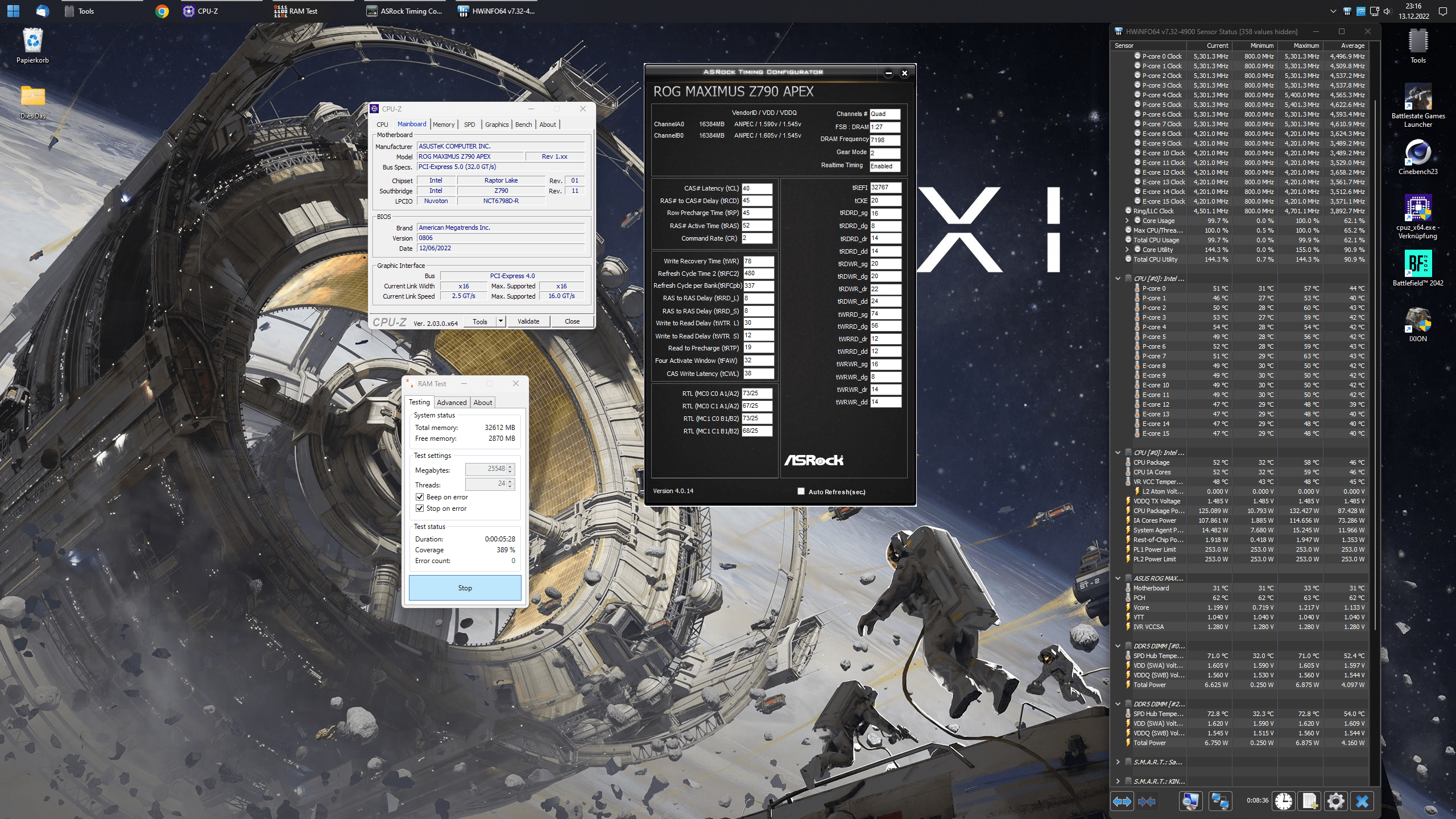Viewport: 1456px width, 819px height.
Task: Increase the Megabytes spinner value
Action: (x=510, y=466)
